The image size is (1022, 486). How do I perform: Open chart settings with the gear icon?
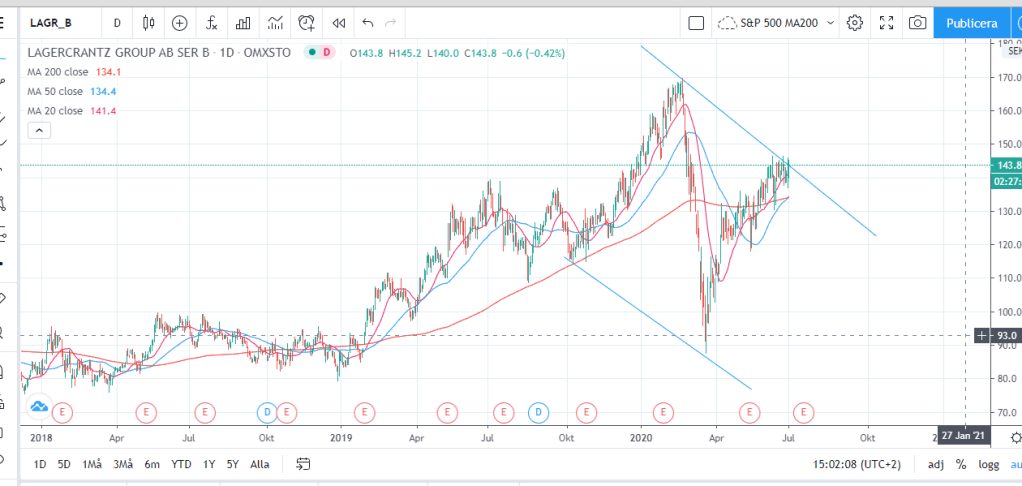tap(854, 22)
